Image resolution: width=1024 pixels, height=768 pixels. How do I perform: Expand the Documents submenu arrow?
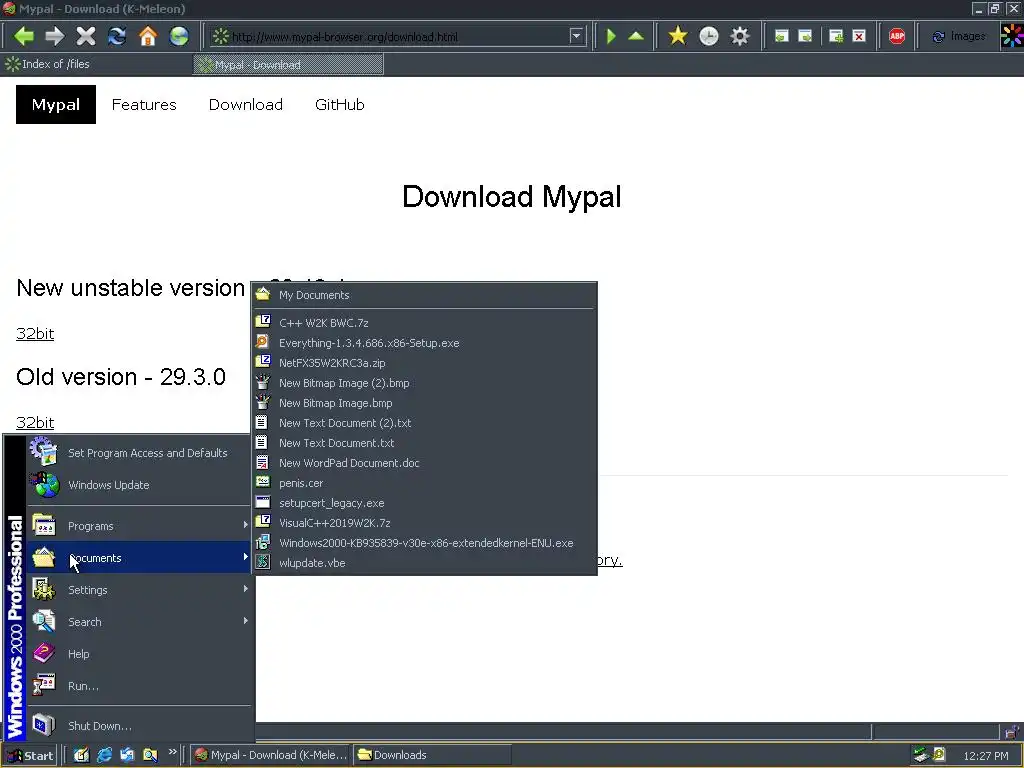(246, 557)
